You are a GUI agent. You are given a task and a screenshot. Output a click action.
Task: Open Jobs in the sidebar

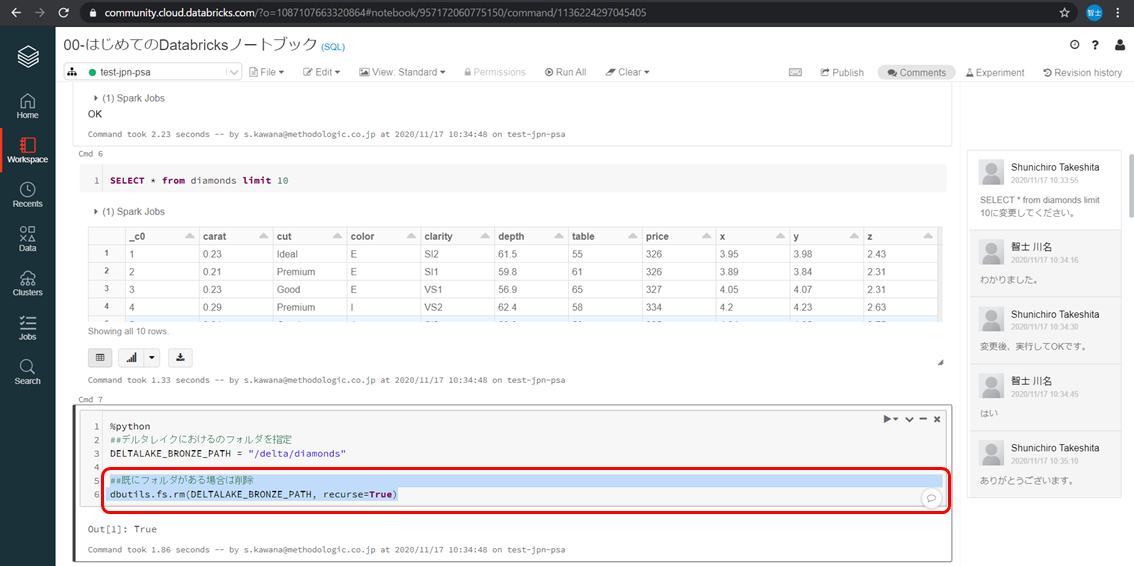(27, 327)
